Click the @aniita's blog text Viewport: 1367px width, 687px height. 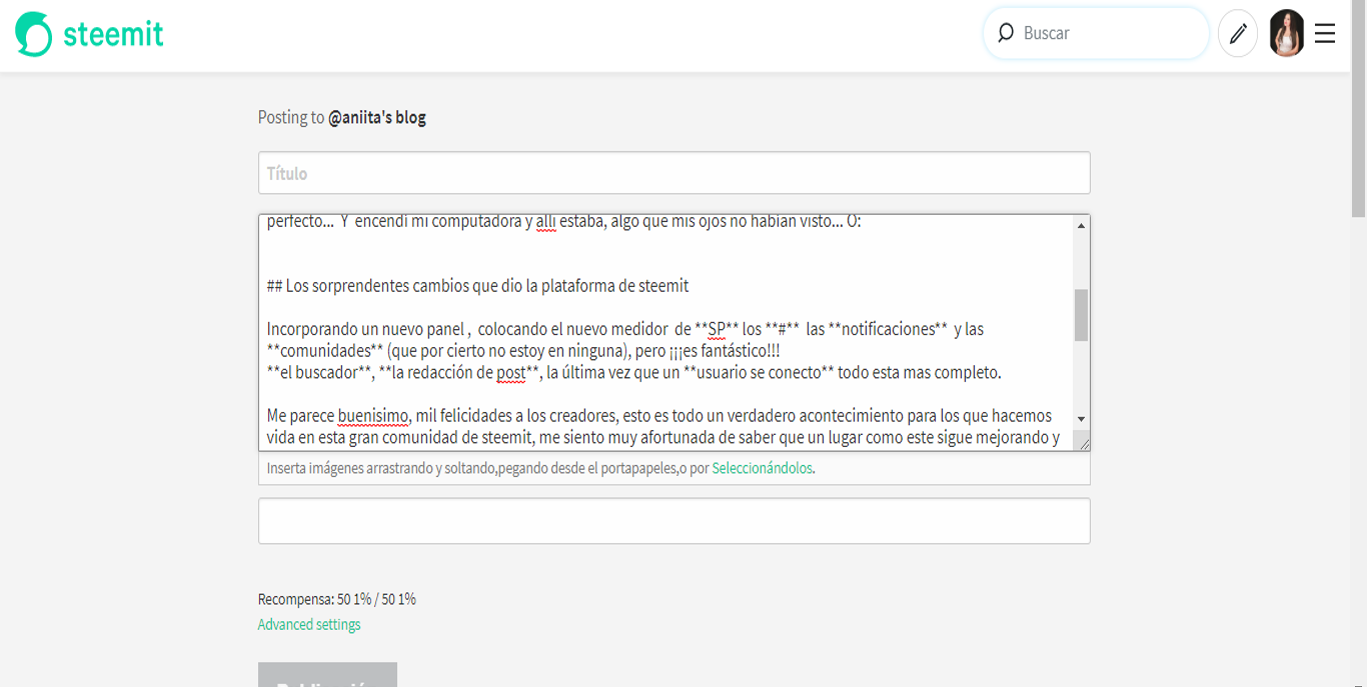(377, 118)
